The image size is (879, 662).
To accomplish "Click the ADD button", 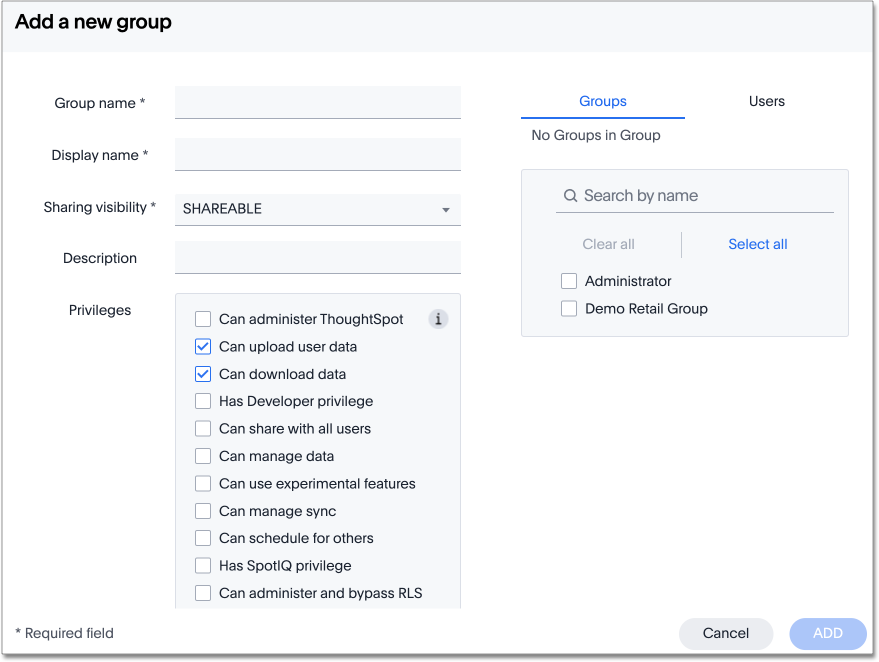I will [827, 633].
